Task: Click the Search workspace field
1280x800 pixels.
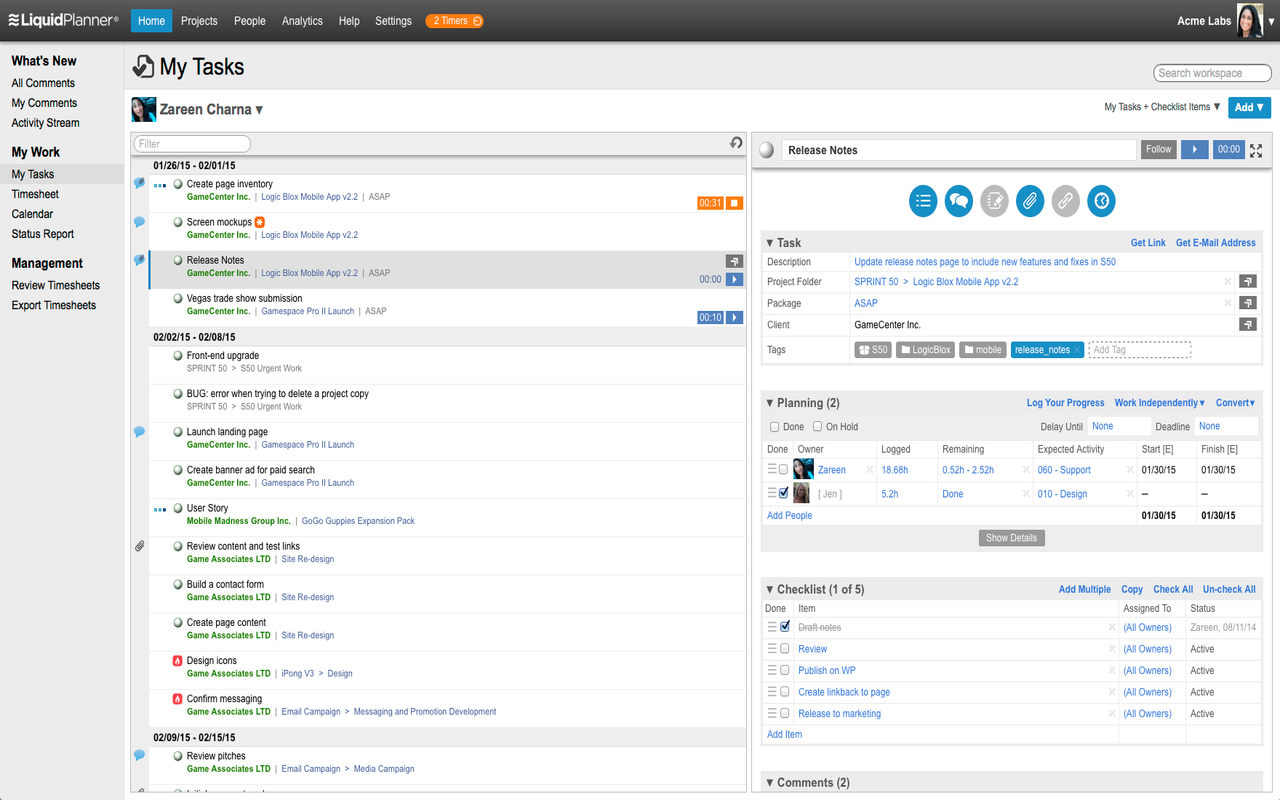Action: (x=1212, y=72)
